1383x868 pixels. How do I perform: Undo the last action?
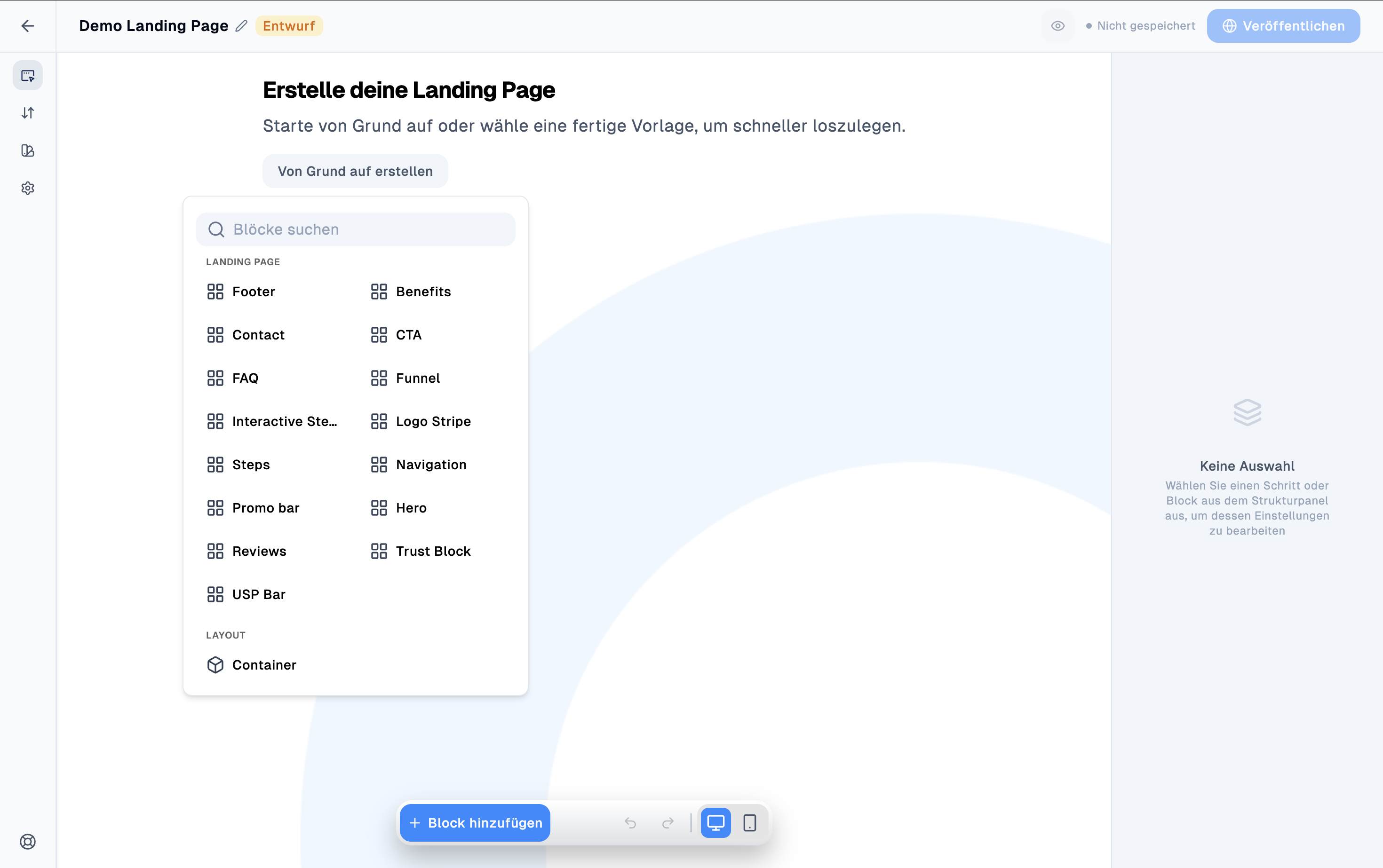click(631, 823)
